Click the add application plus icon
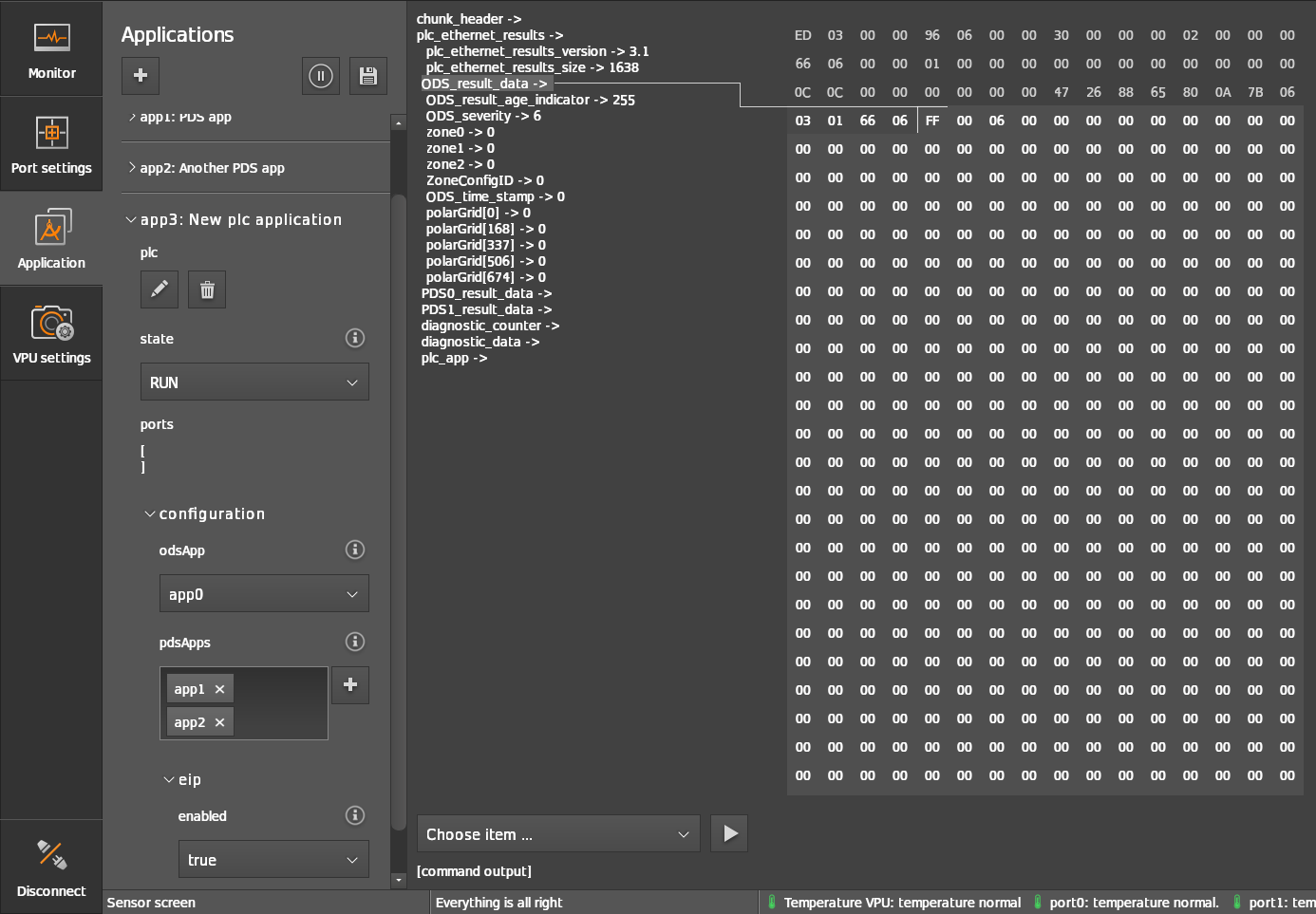This screenshot has width=1316, height=914. [x=141, y=76]
